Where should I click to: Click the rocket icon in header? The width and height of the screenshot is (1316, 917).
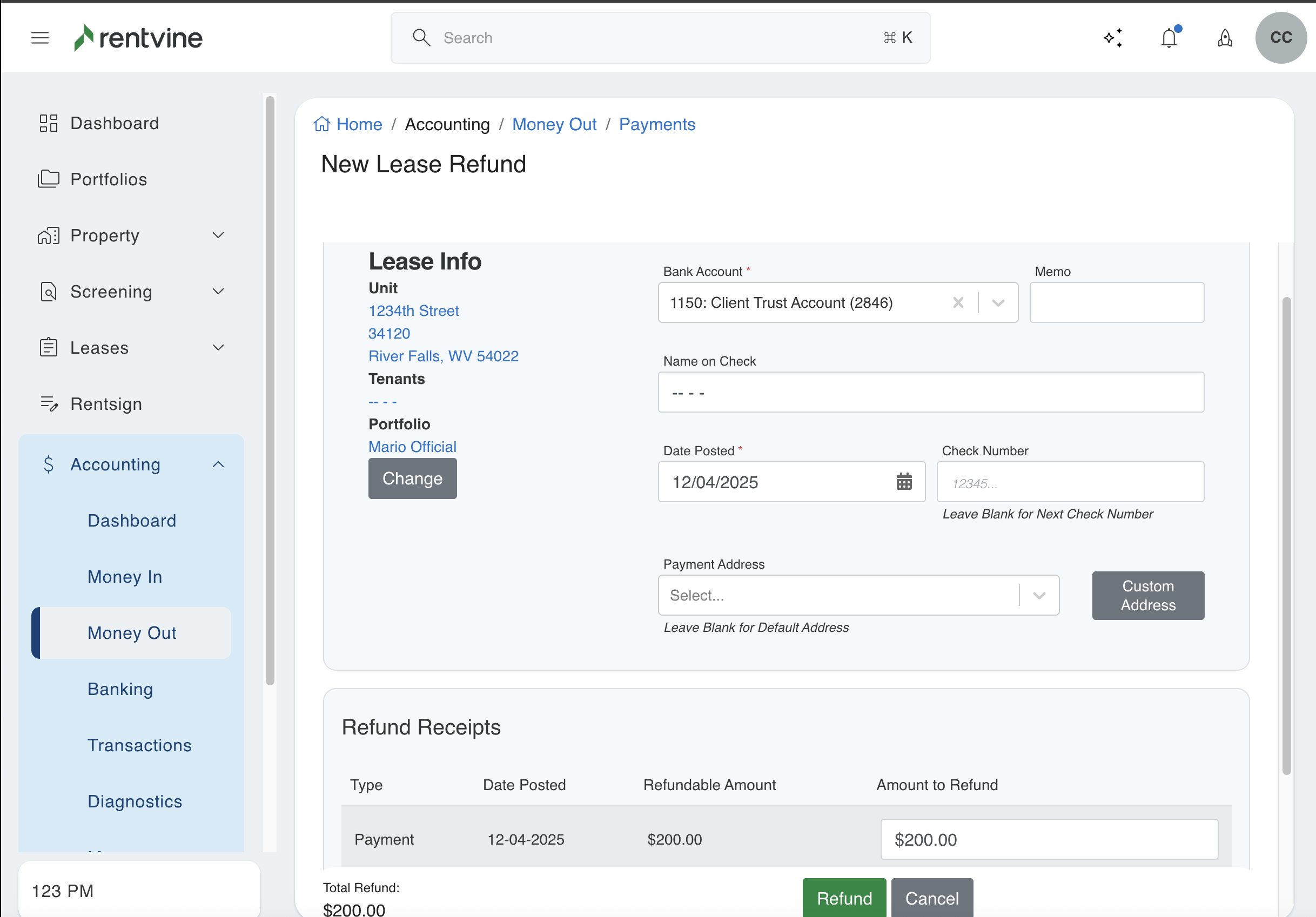click(x=1225, y=38)
